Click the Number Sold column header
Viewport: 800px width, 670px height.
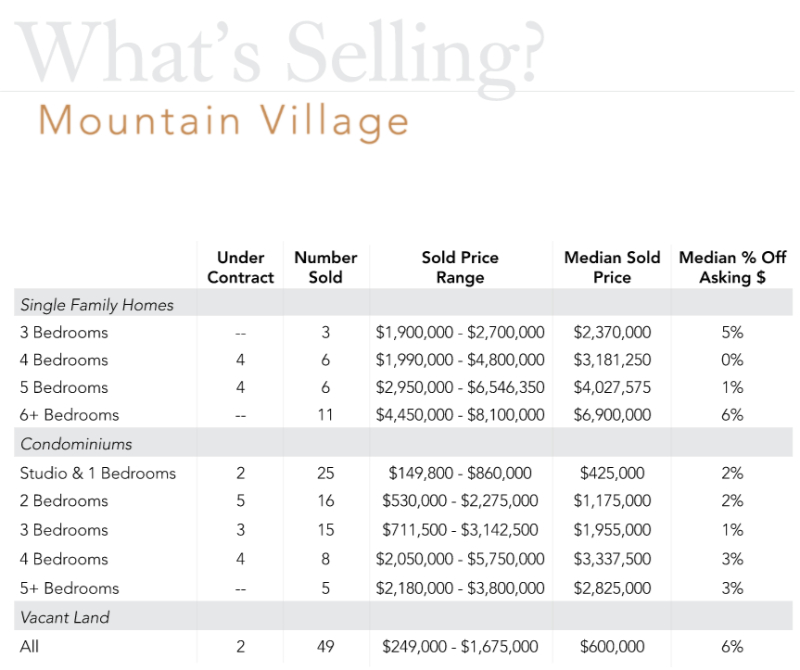click(325, 268)
